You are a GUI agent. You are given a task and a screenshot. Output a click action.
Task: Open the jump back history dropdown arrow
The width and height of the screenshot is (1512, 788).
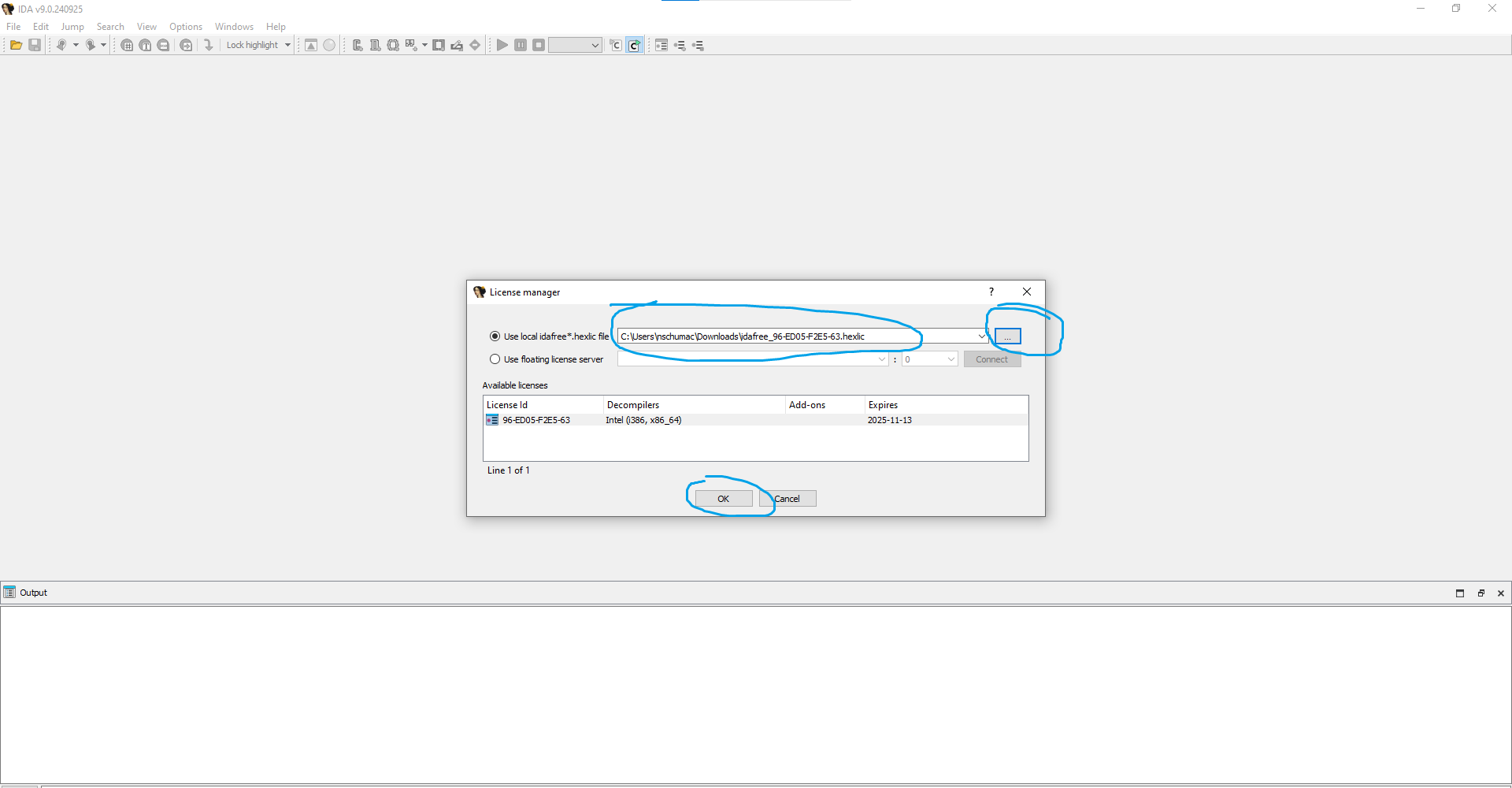pyautogui.click(x=76, y=45)
